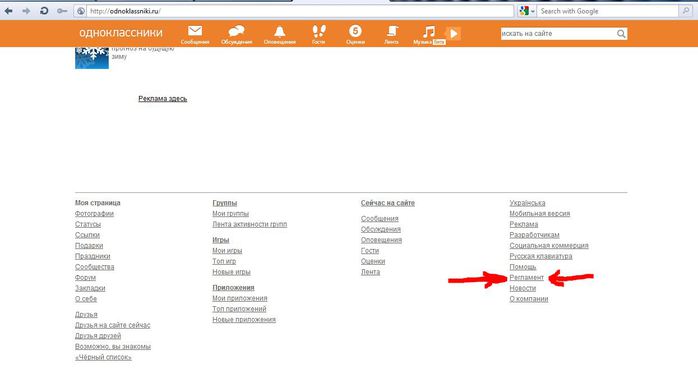Open the Статусы footer link

pyautogui.click(x=88, y=224)
